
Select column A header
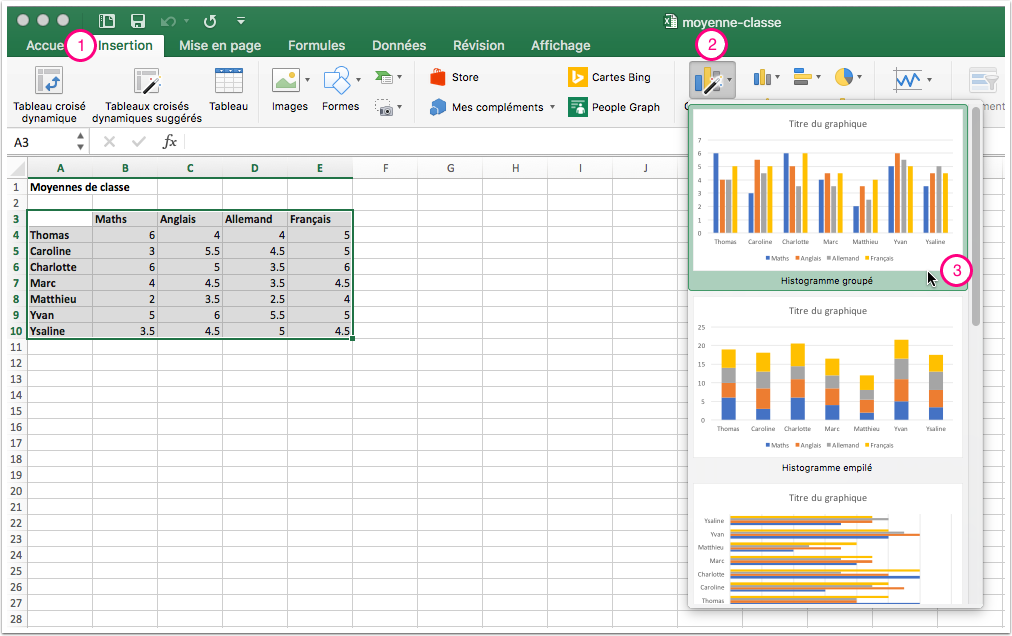click(60, 169)
